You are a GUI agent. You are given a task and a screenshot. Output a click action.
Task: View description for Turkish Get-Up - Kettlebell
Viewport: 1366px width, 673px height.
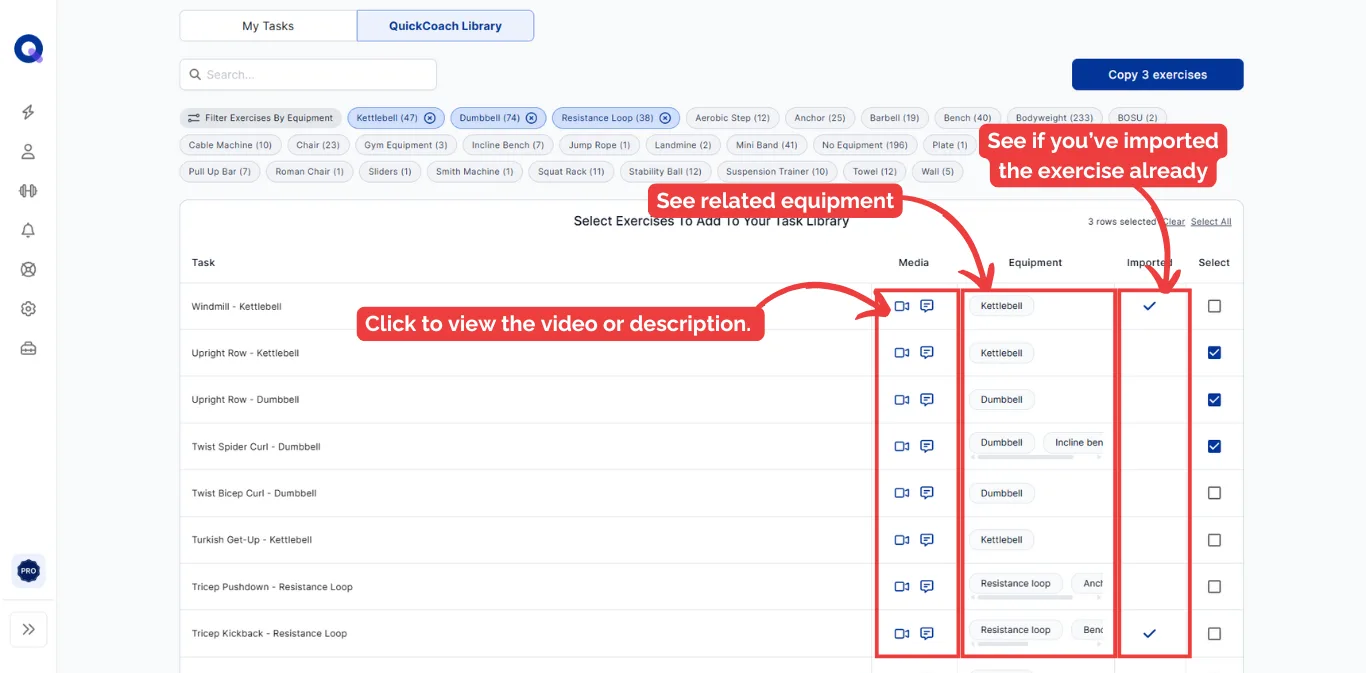(927, 540)
